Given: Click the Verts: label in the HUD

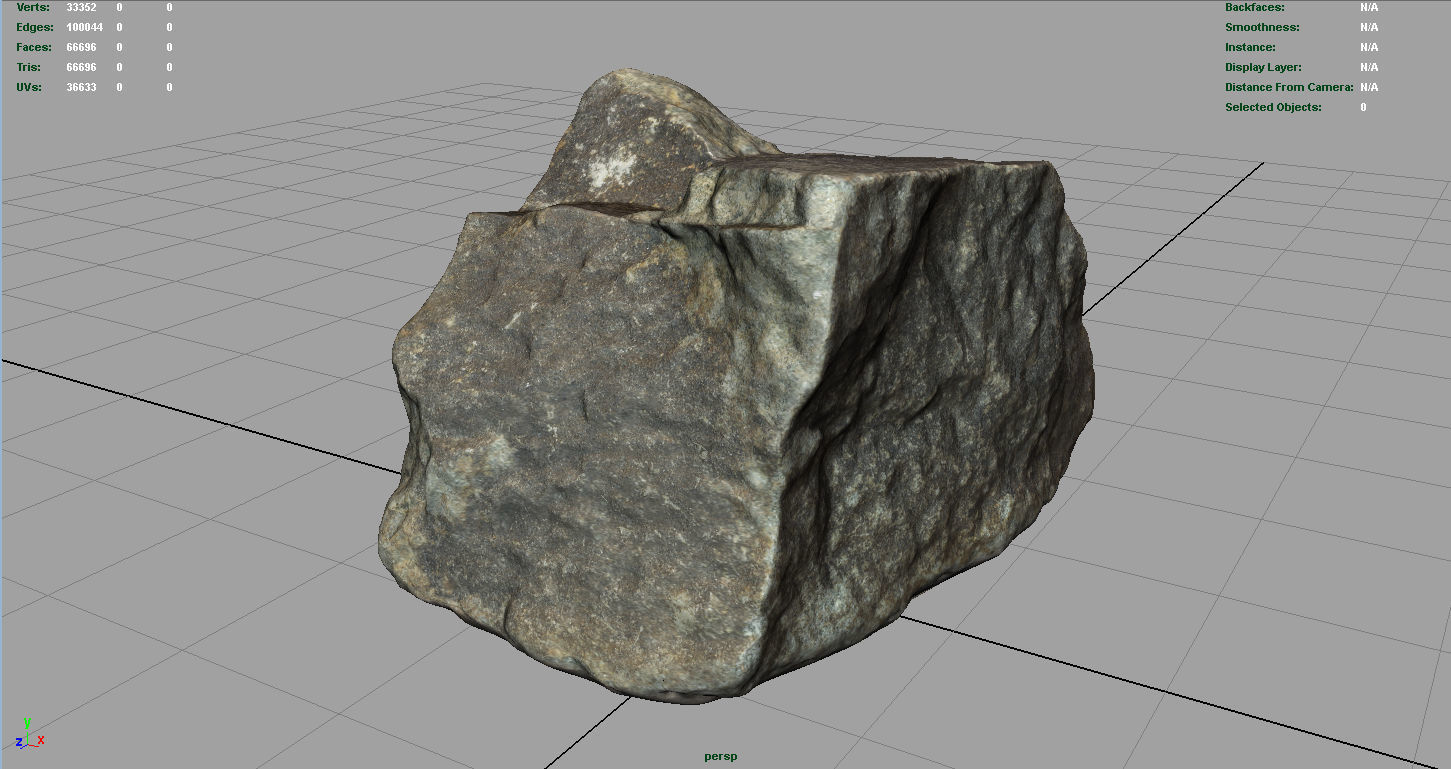Looking at the screenshot, I should [33, 7].
